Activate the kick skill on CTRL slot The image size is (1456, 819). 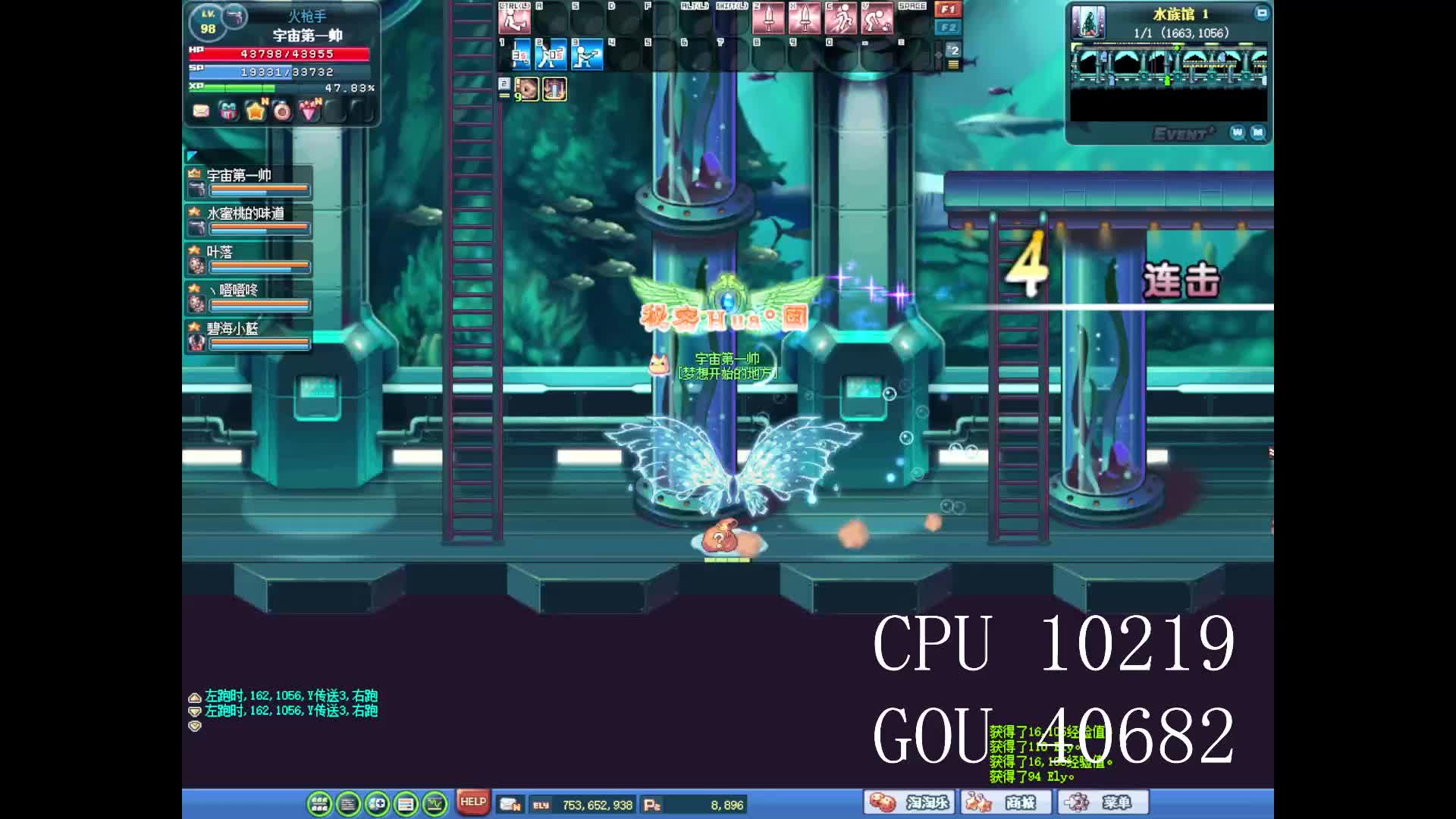tap(513, 18)
